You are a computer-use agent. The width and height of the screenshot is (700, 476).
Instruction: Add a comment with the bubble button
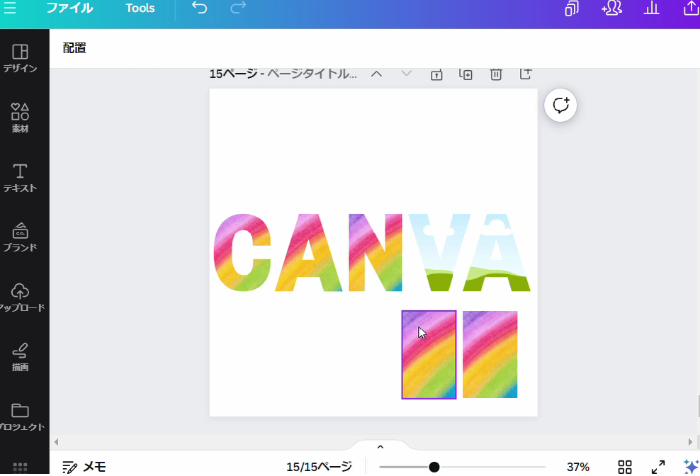[561, 105]
